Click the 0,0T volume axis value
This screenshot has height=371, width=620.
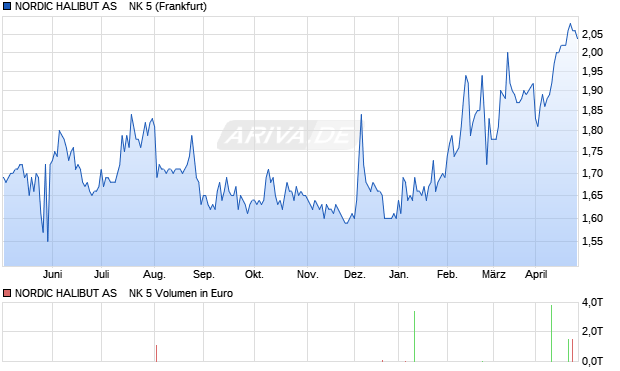tap(592, 361)
